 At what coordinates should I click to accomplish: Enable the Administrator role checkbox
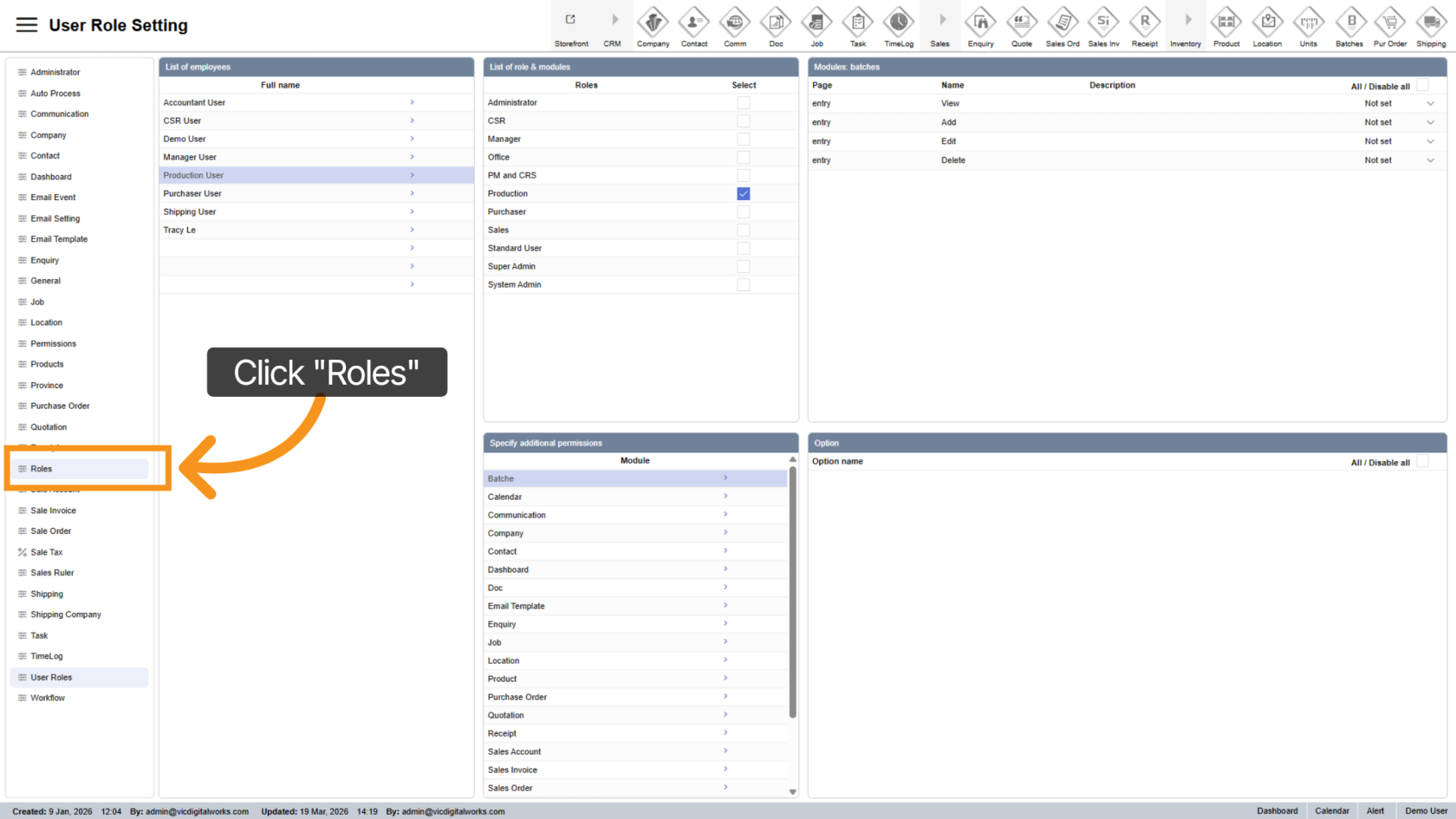(744, 103)
